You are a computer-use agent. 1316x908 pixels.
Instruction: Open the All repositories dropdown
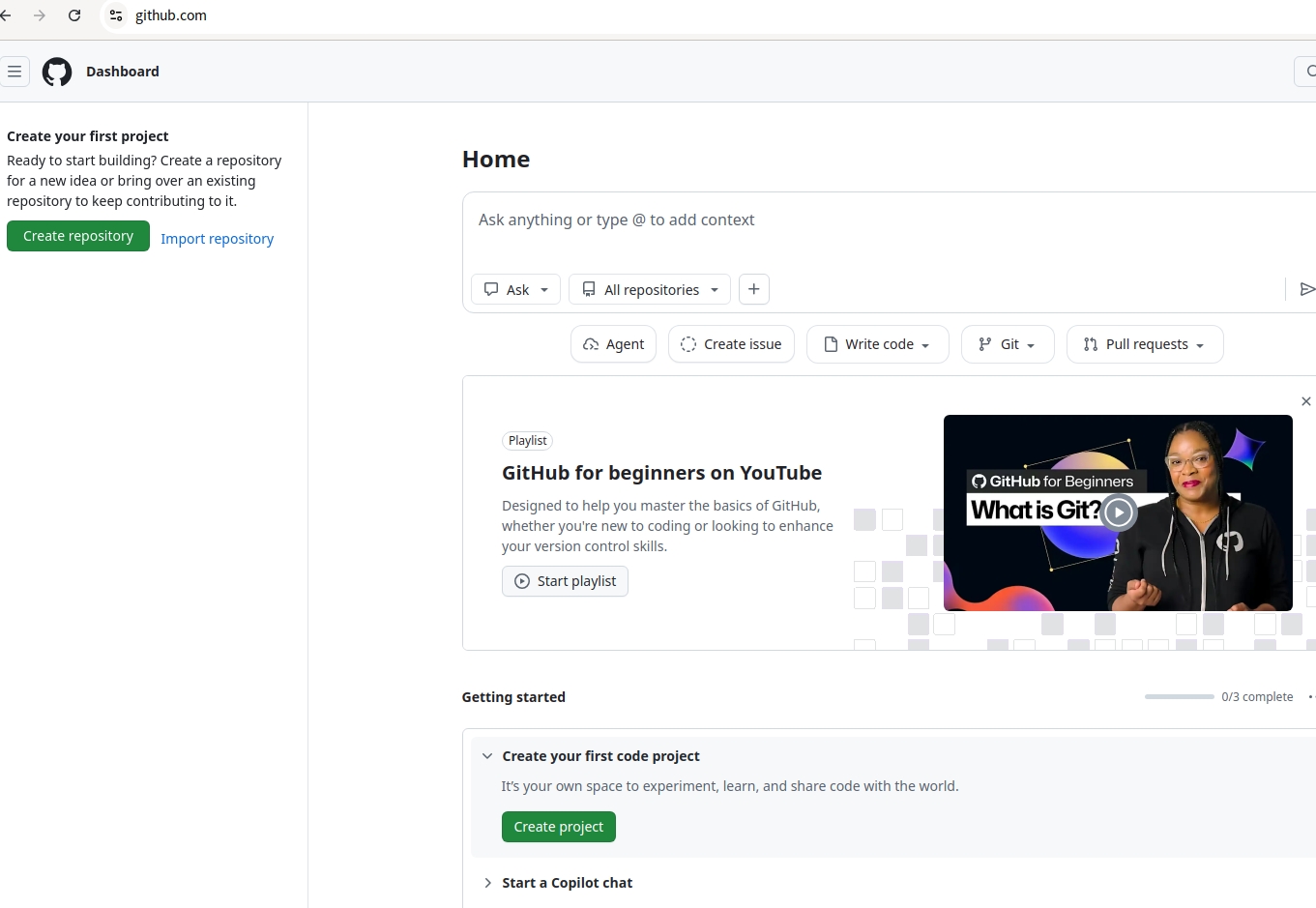point(650,290)
